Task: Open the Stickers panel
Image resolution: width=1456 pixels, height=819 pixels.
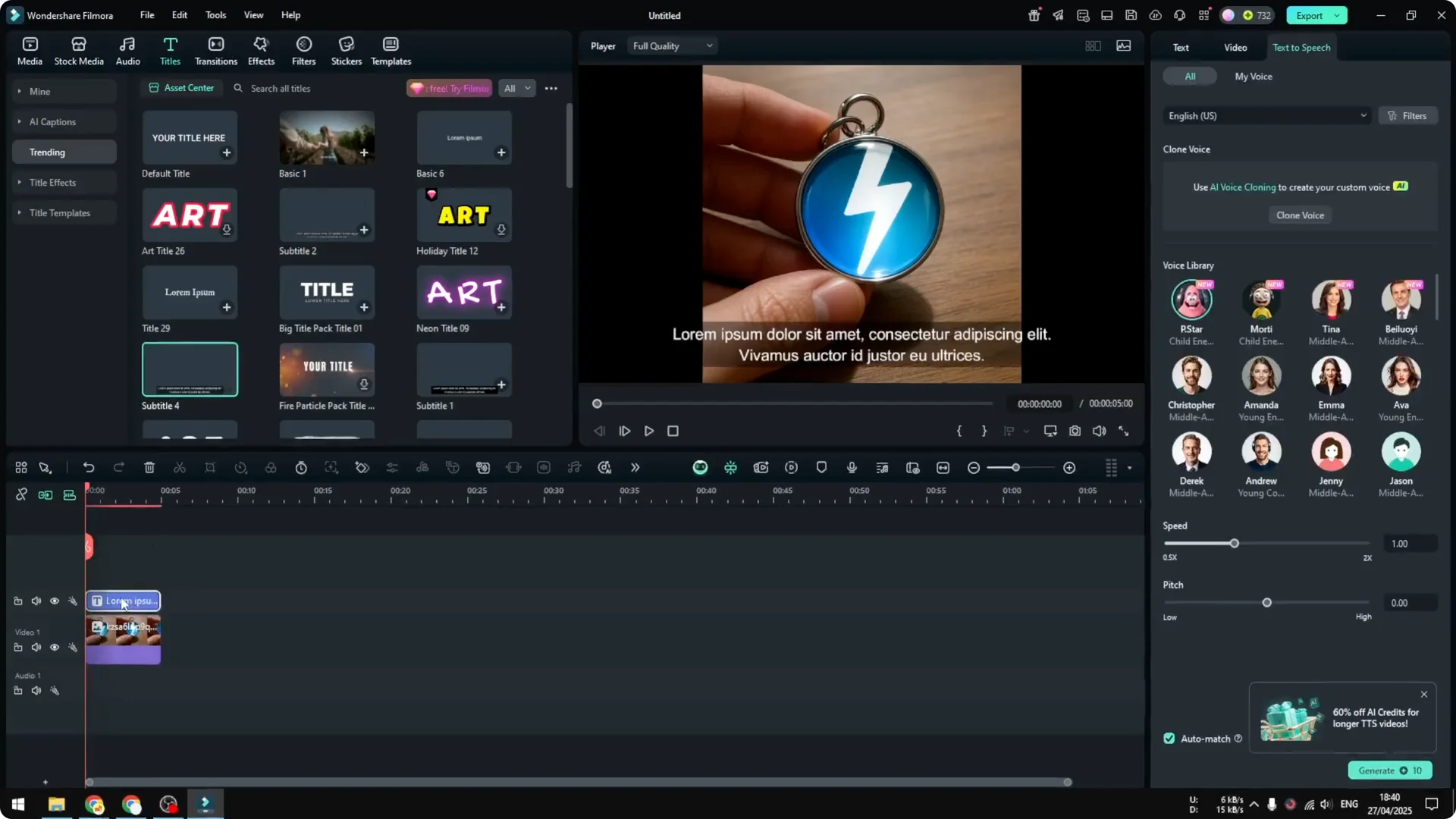Action: point(346,50)
